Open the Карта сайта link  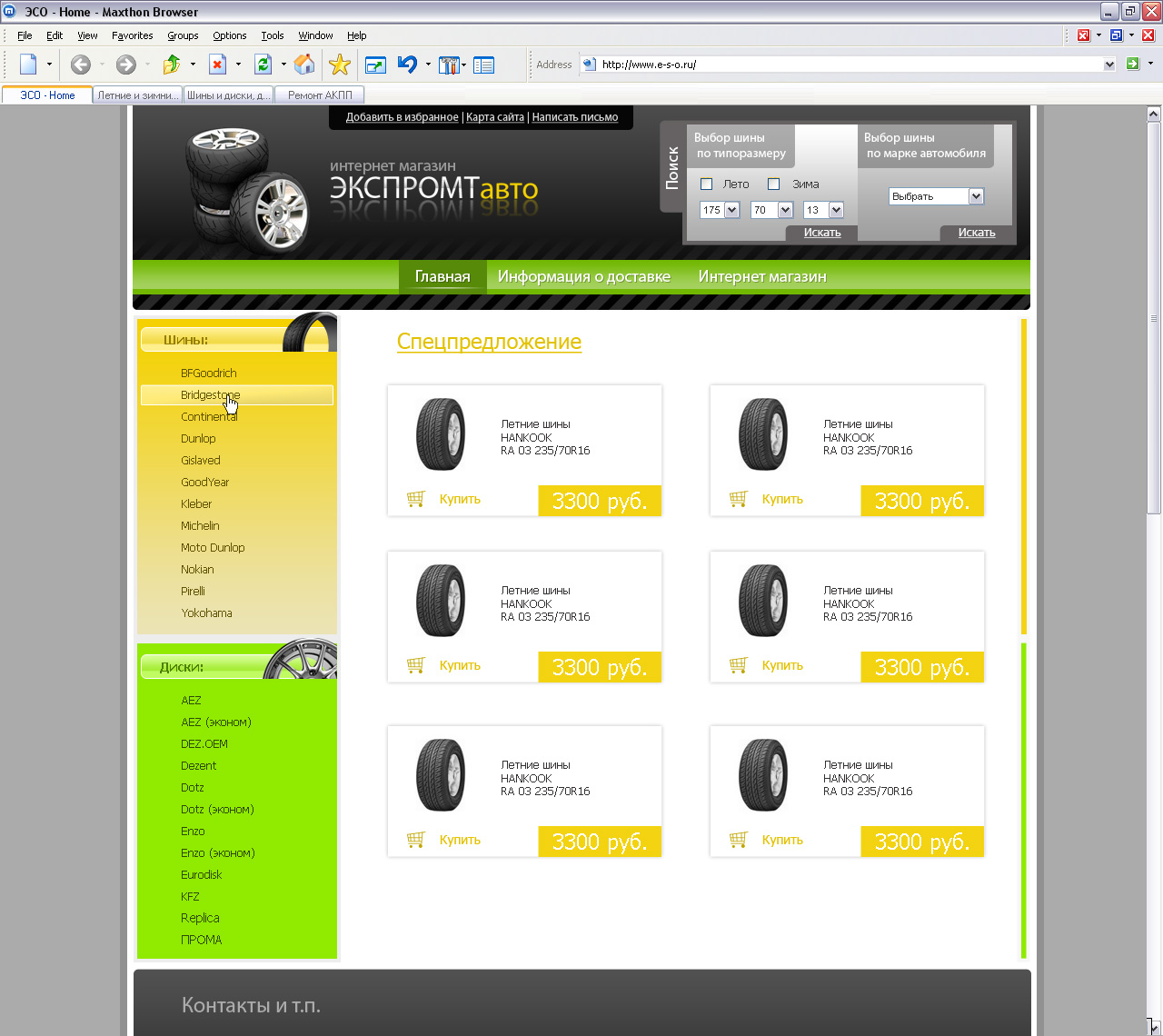pos(495,117)
